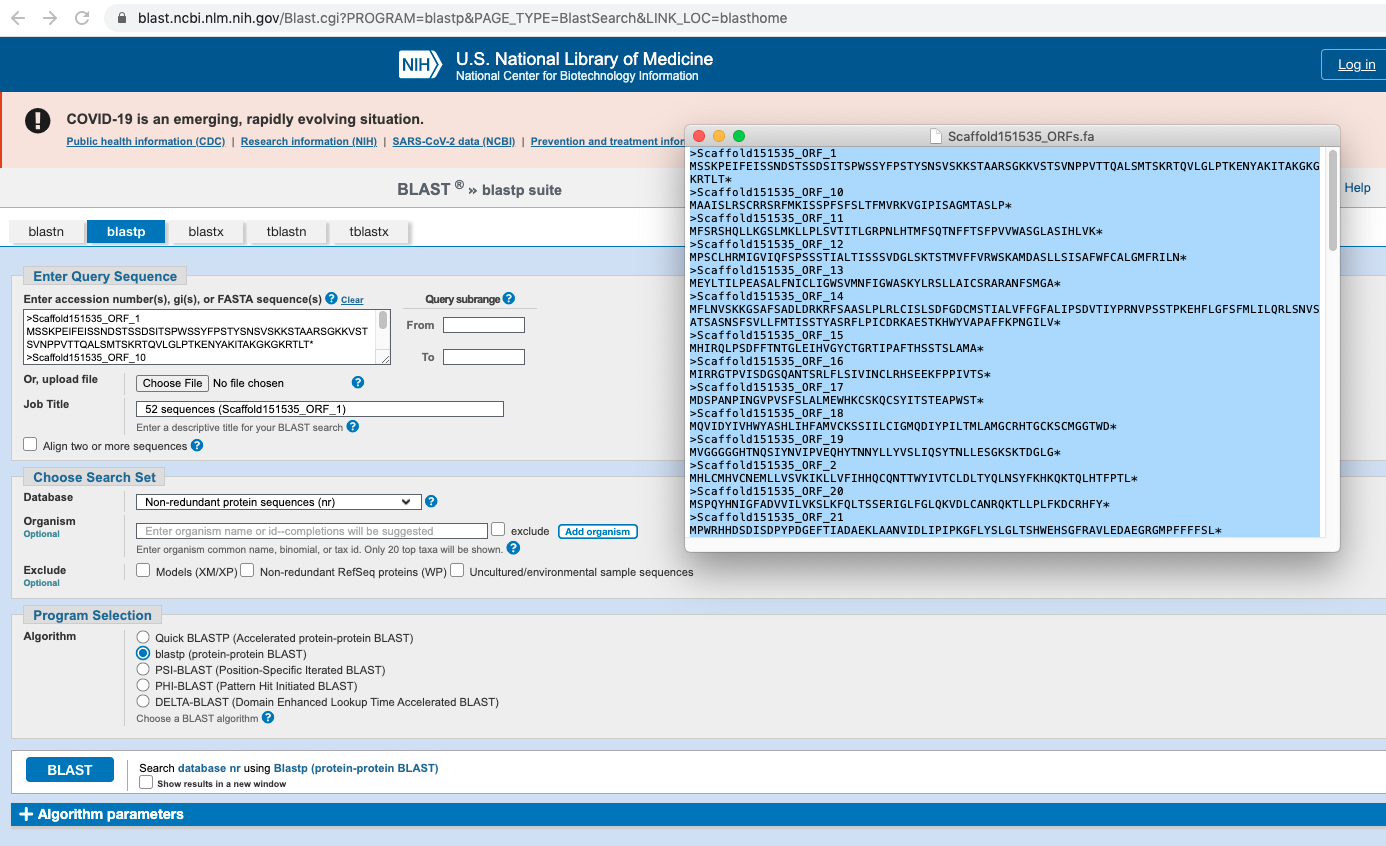
Task: Click the subrange To field
Action: (x=484, y=357)
